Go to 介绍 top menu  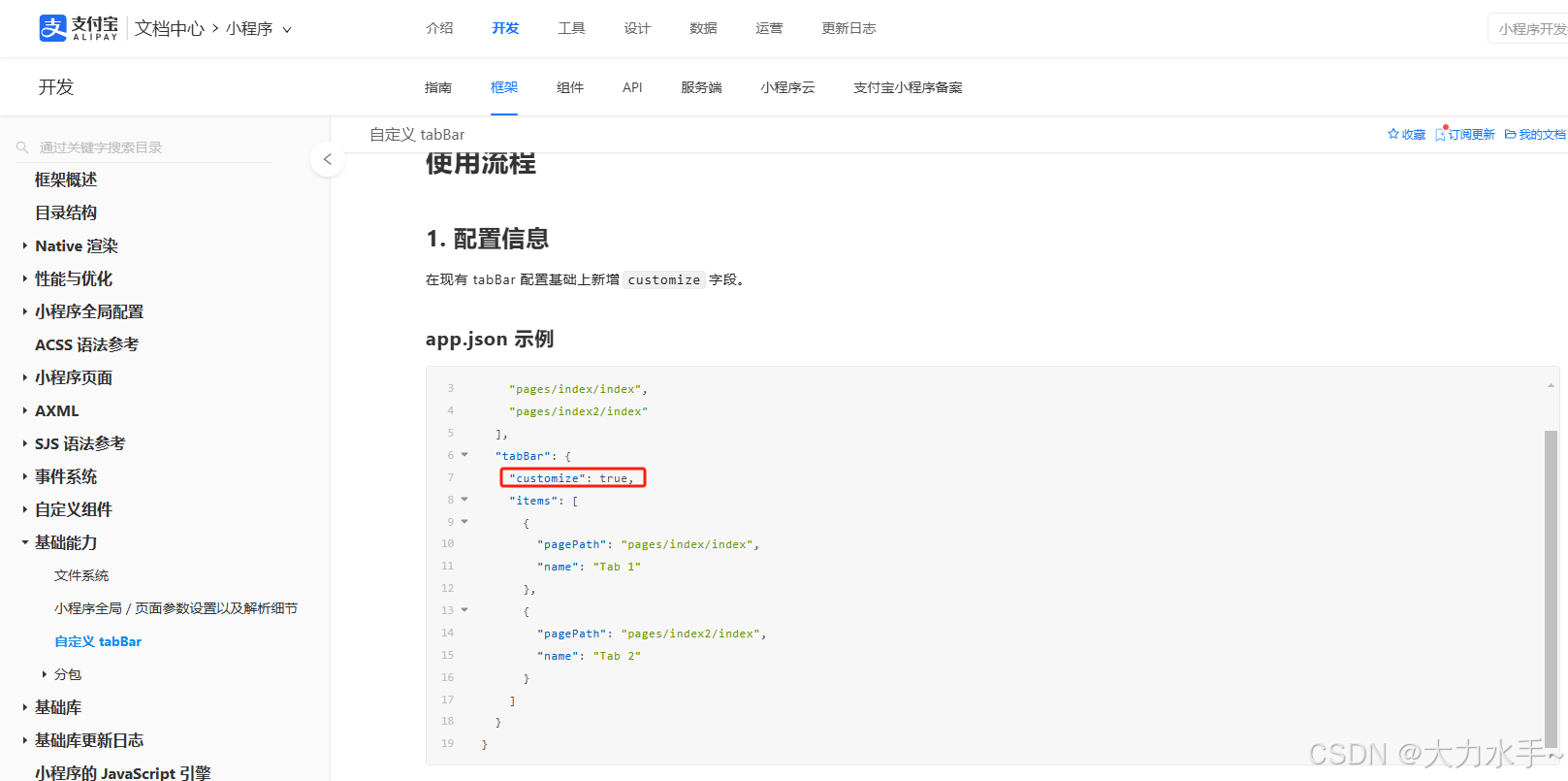[x=439, y=28]
